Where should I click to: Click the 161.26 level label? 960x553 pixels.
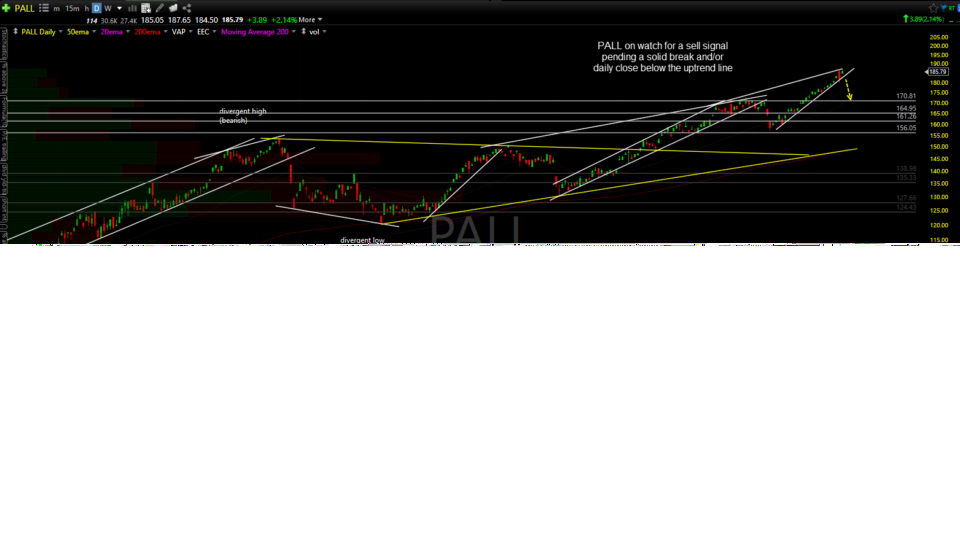(906, 116)
